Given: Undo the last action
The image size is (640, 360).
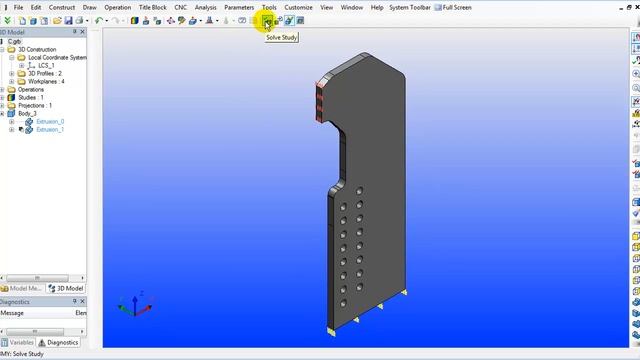Looking at the screenshot, I should (98, 20).
